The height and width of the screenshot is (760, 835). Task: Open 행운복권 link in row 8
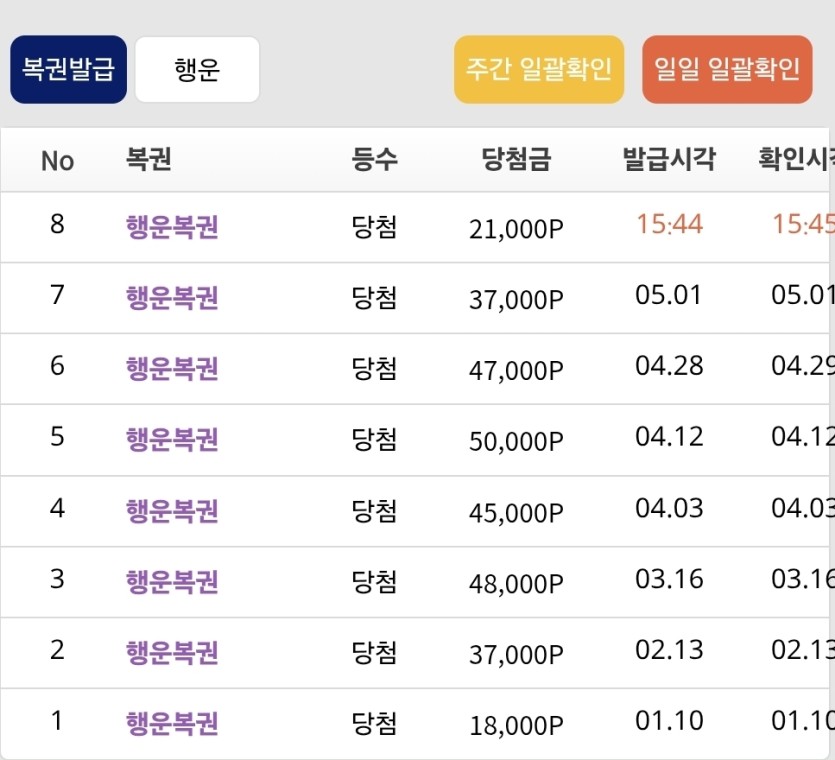pos(172,227)
